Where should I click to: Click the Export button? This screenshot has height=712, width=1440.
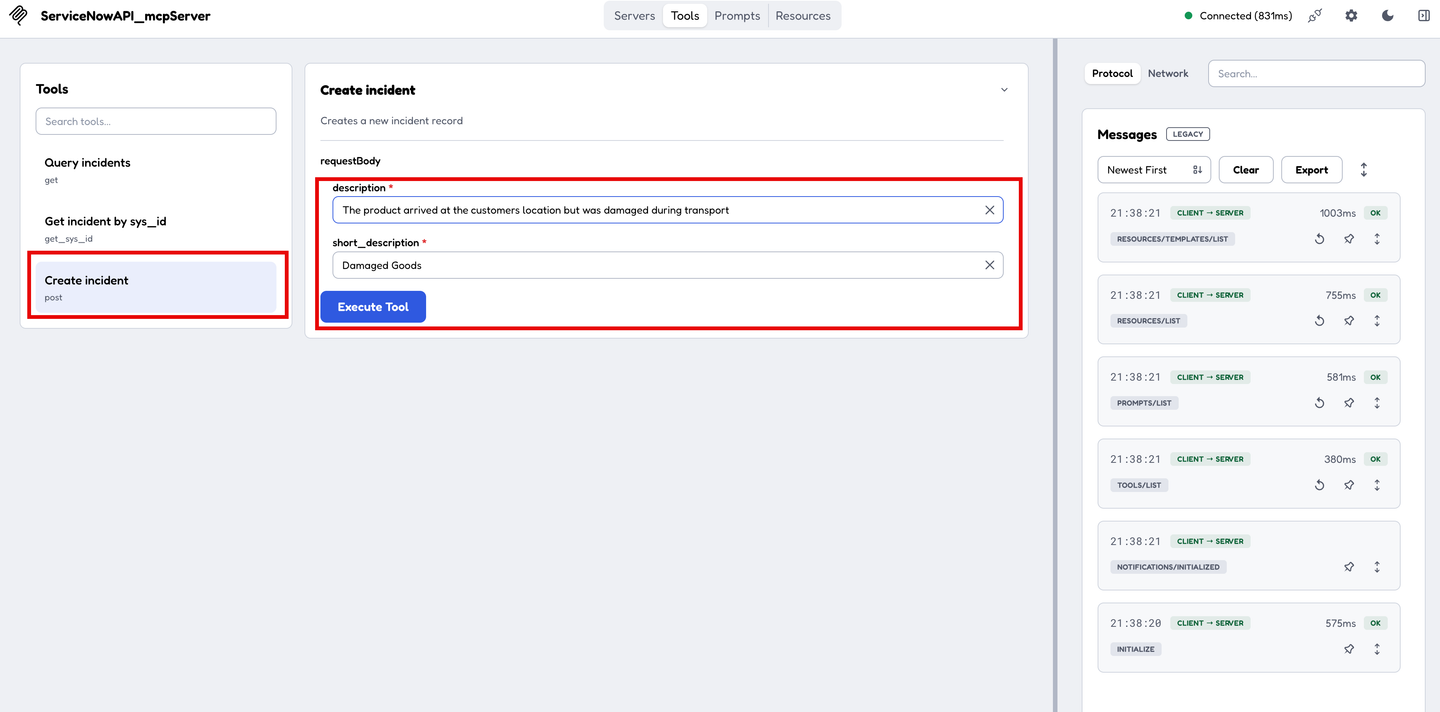pos(1311,170)
